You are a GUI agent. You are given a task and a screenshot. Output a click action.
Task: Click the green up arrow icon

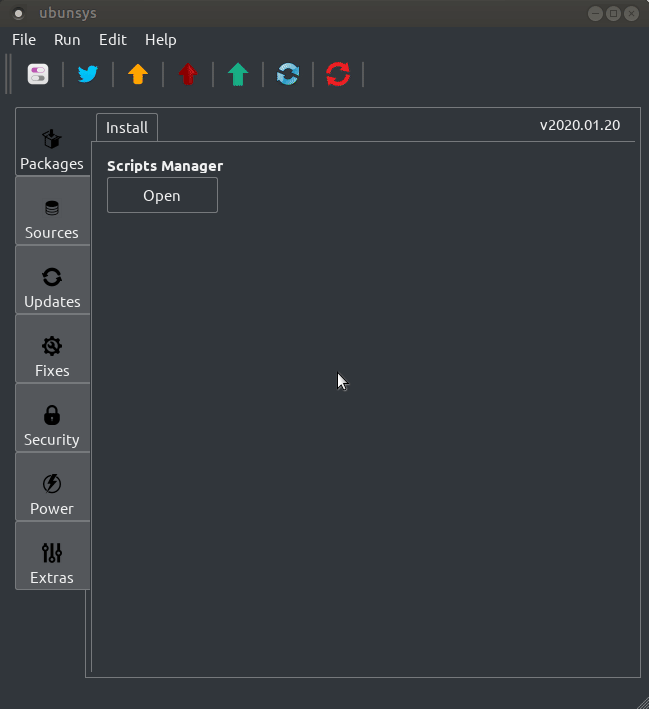click(238, 74)
